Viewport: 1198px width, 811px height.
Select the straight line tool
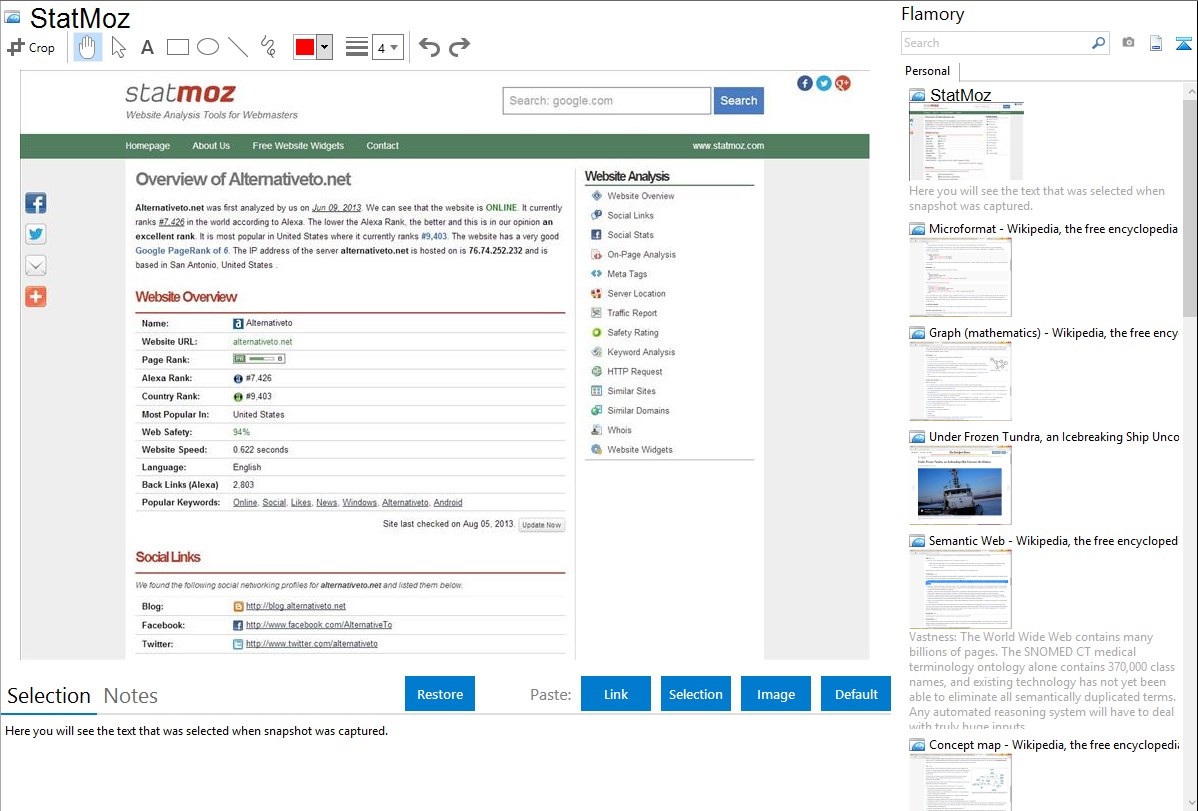pyautogui.click(x=238, y=47)
